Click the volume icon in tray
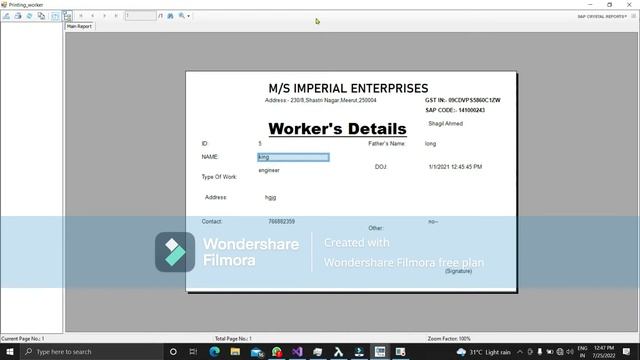This screenshot has height=360, width=640. click(x=570, y=352)
